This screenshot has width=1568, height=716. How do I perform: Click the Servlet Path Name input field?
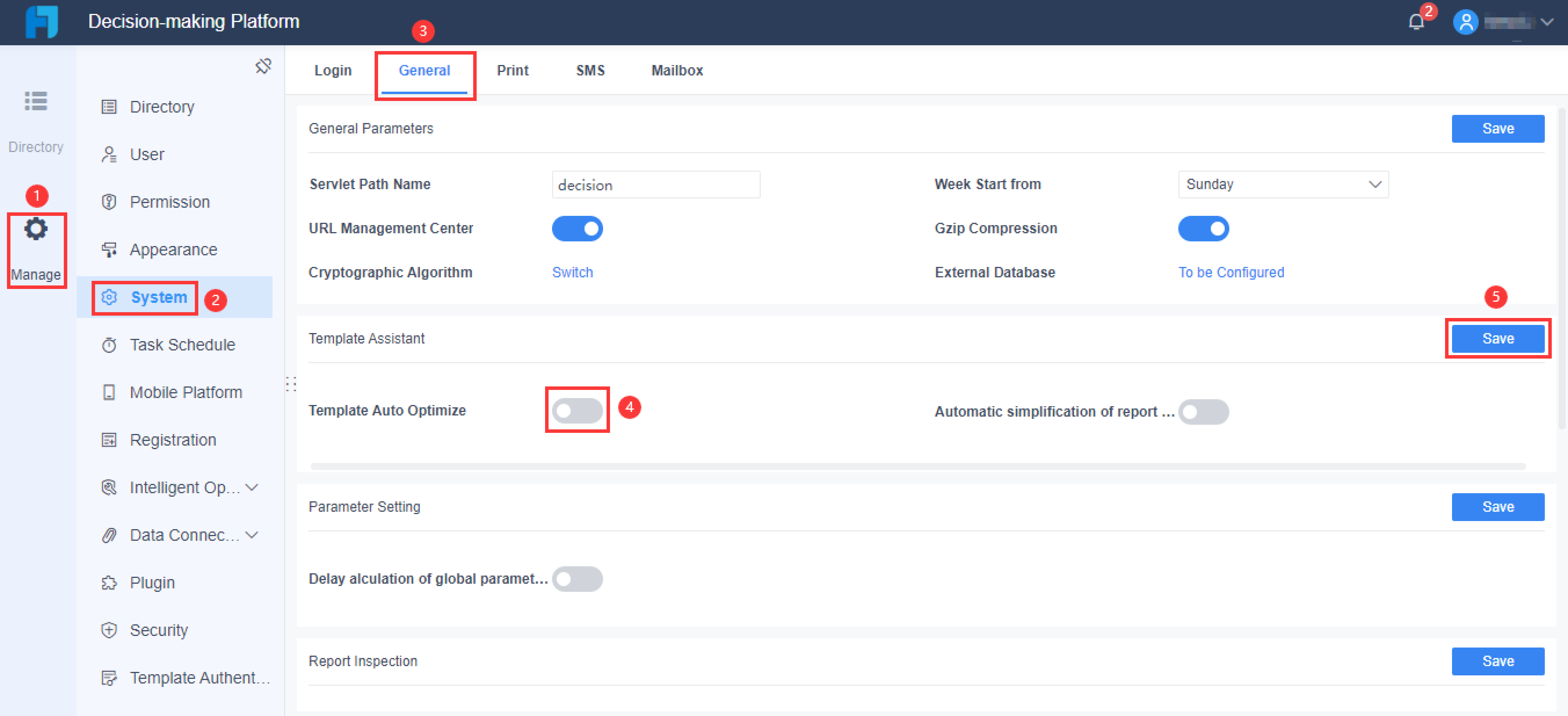(656, 184)
